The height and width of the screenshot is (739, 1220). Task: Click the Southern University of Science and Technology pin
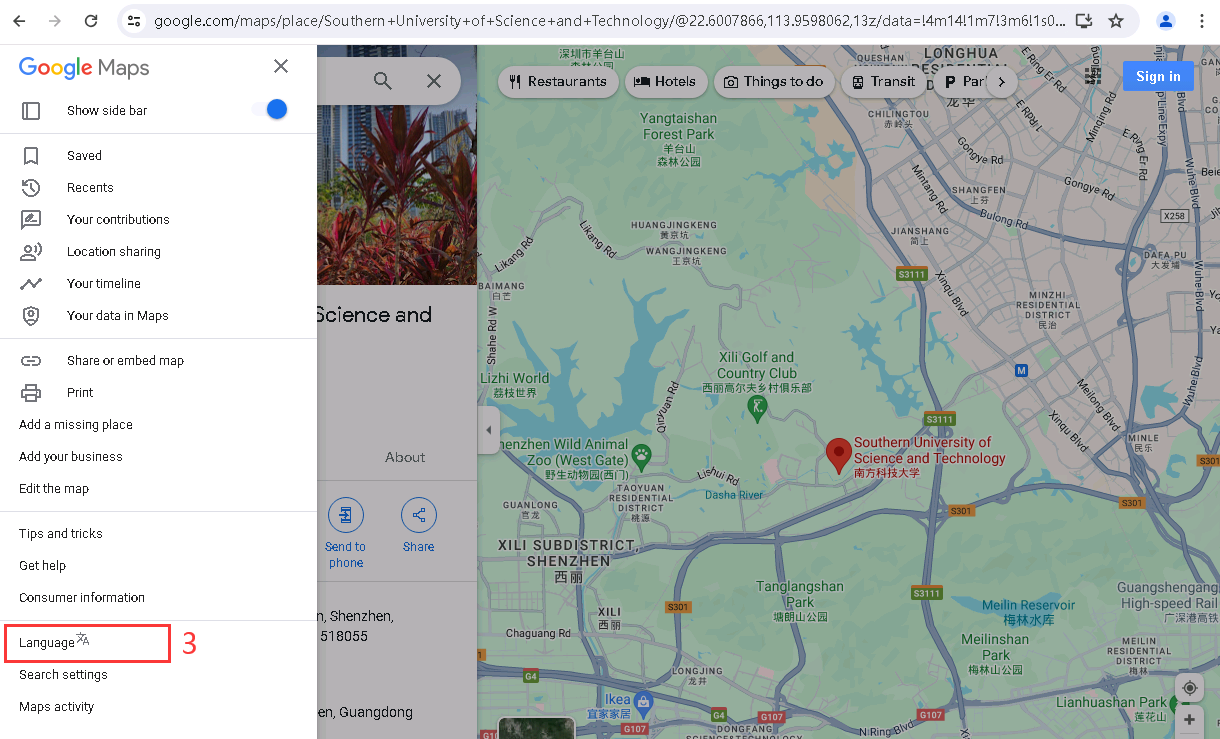click(838, 455)
